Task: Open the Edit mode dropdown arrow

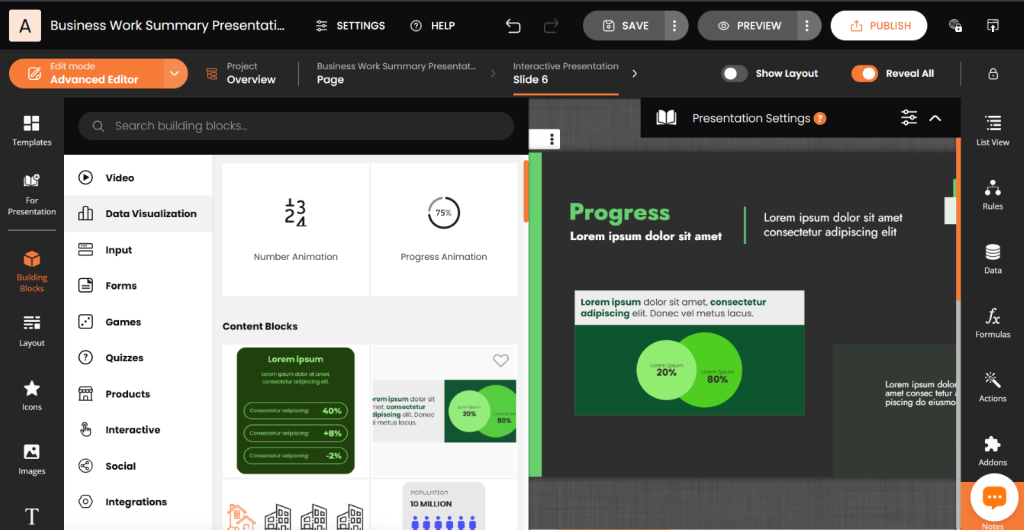Action: [174, 73]
